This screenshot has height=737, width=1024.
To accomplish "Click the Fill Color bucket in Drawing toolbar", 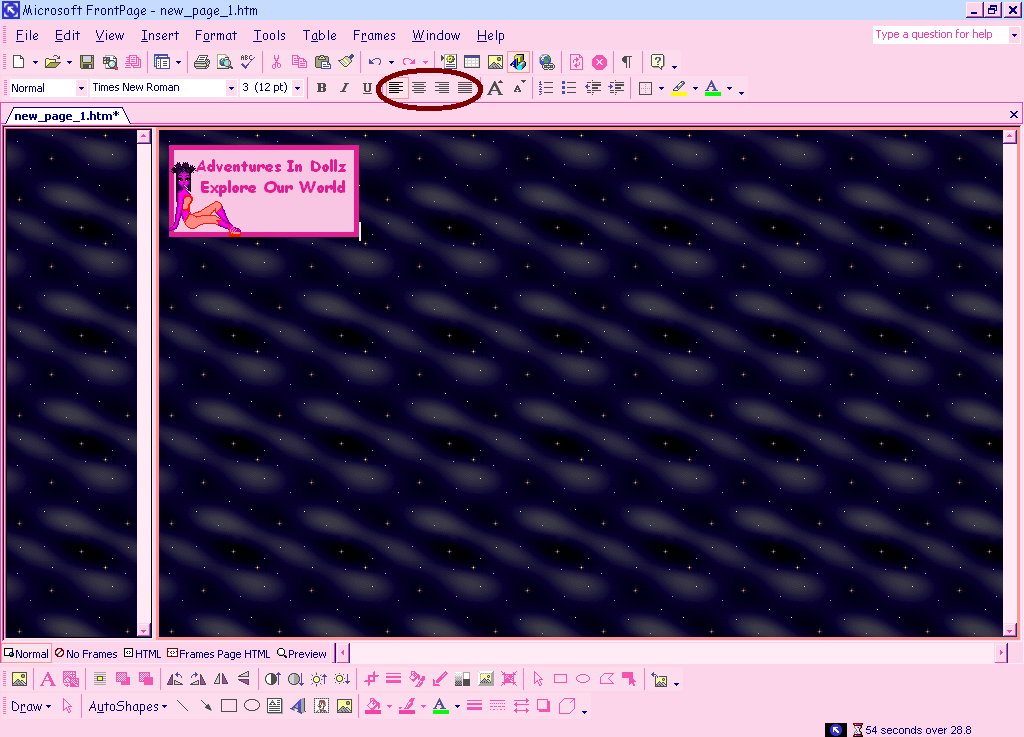I will tap(373, 706).
